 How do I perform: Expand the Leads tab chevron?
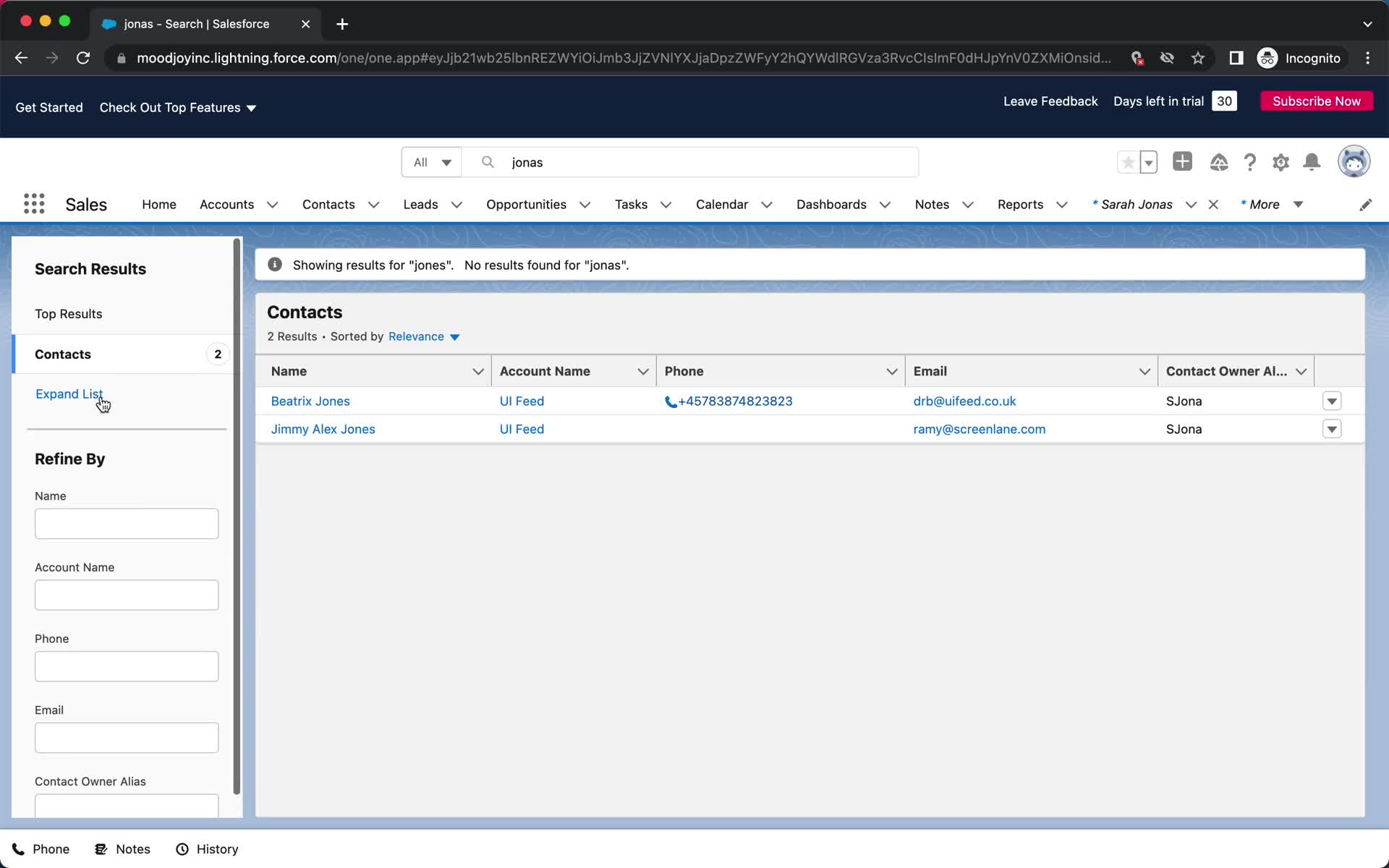456,205
